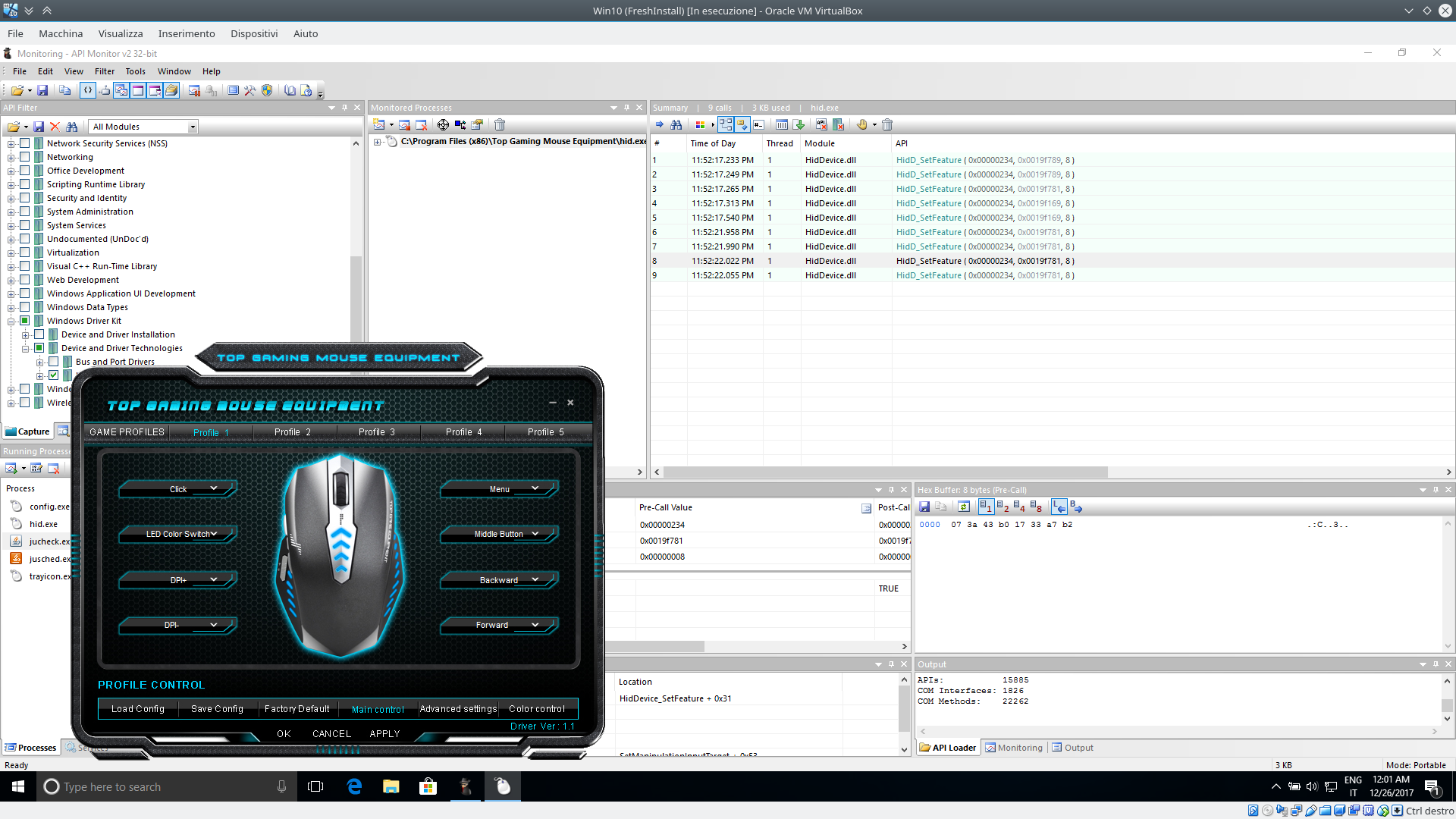Check the Office Development checkbox
This screenshot has width=1456, height=819.
[x=25, y=171]
